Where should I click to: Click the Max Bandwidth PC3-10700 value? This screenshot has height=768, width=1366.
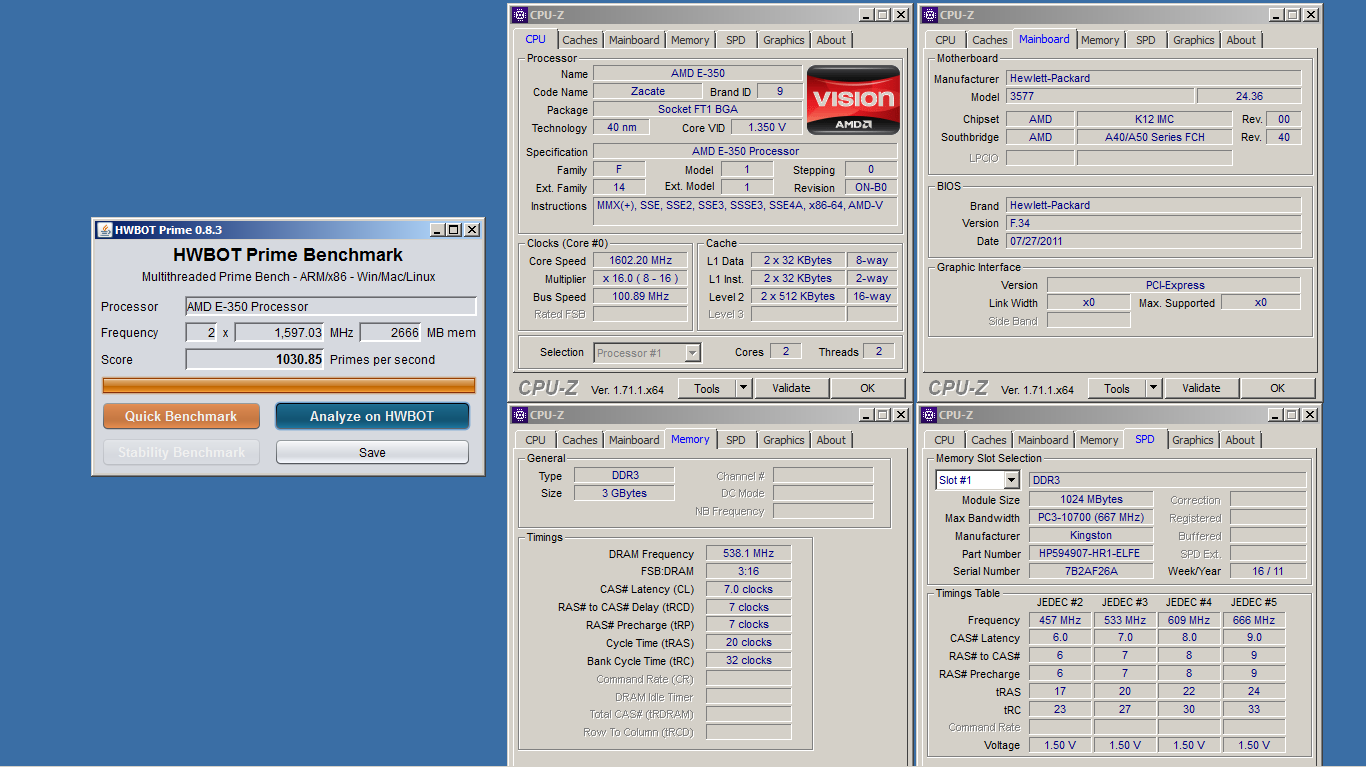(1091, 517)
